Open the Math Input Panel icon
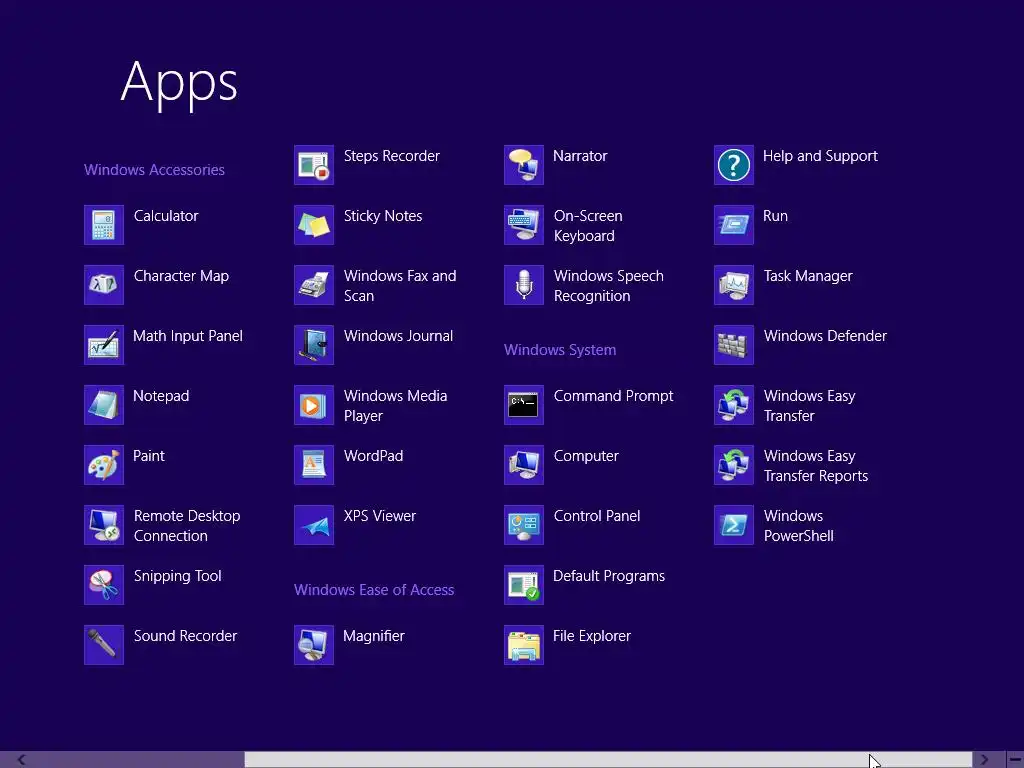The height and width of the screenshot is (768, 1024). point(104,345)
